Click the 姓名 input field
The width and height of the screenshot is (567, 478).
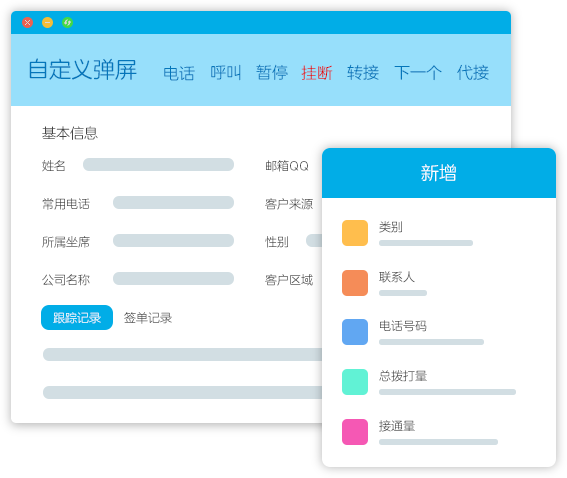(158, 165)
